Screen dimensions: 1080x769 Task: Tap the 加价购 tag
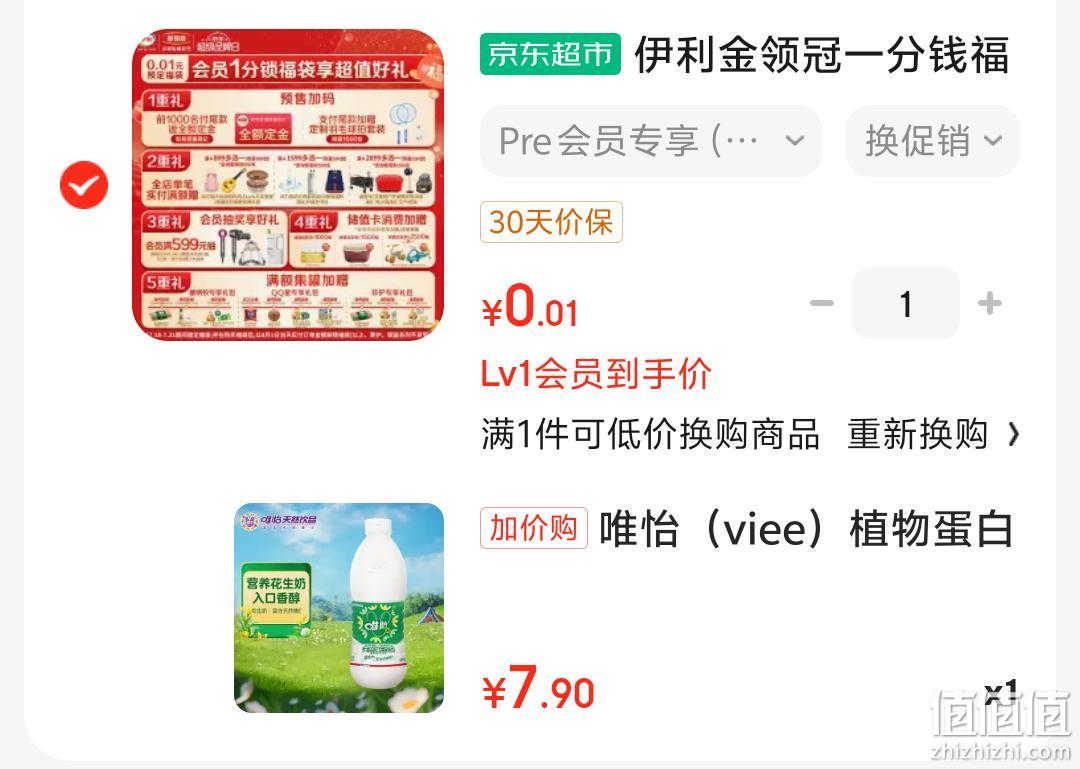pyautogui.click(x=534, y=528)
